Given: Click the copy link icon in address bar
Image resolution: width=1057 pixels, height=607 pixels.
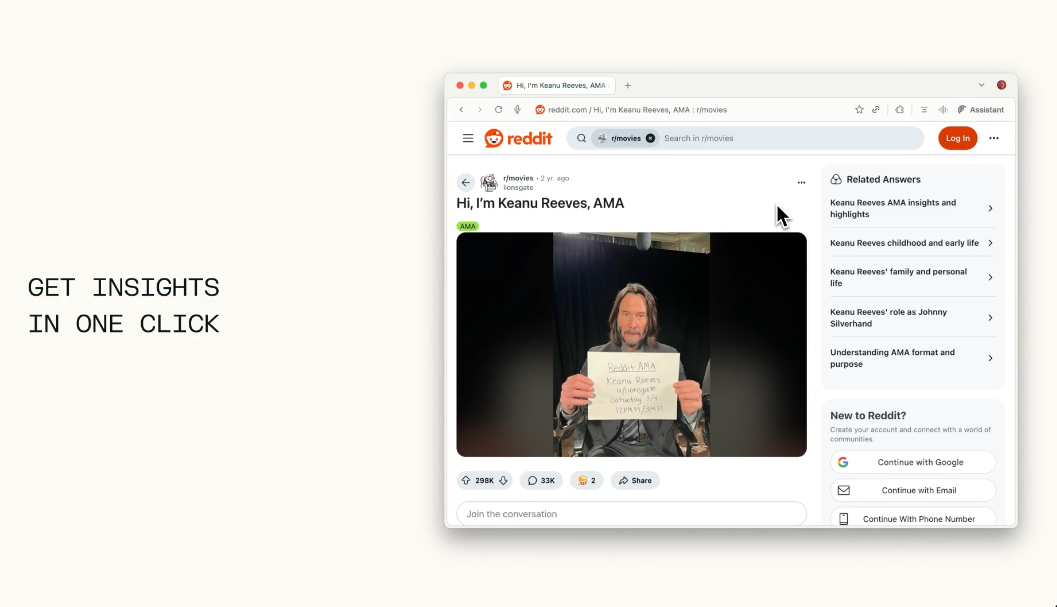Looking at the screenshot, I should [876, 109].
